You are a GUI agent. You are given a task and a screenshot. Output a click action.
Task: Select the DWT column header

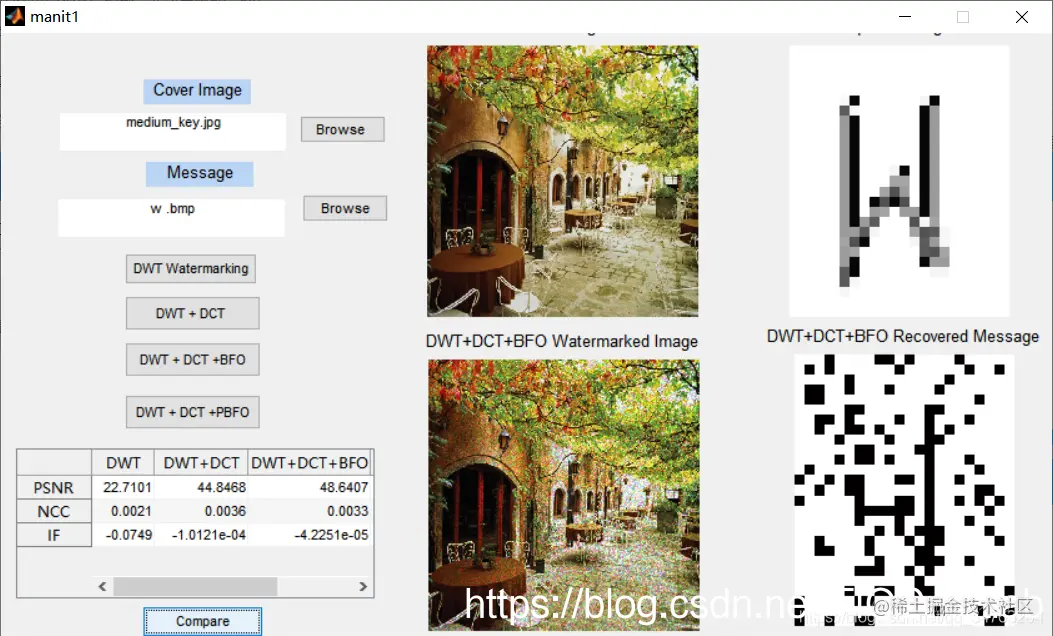tap(123, 463)
